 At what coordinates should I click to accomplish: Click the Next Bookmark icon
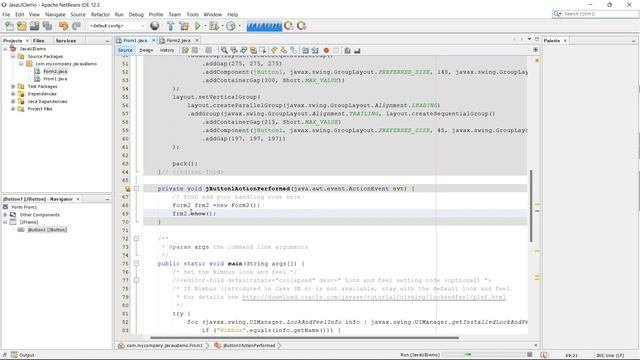pyautogui.click(x=284, y=51)
